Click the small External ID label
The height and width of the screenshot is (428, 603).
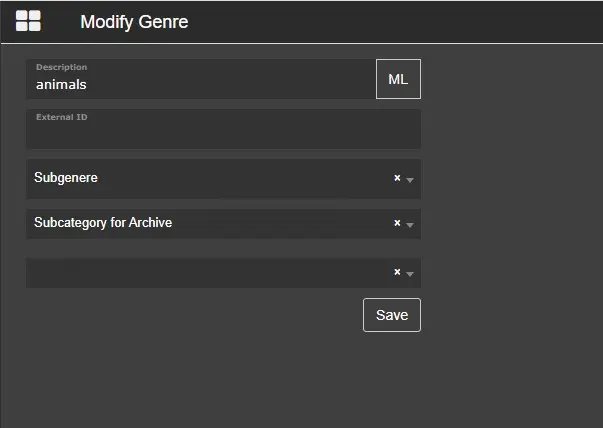[62, 116]
